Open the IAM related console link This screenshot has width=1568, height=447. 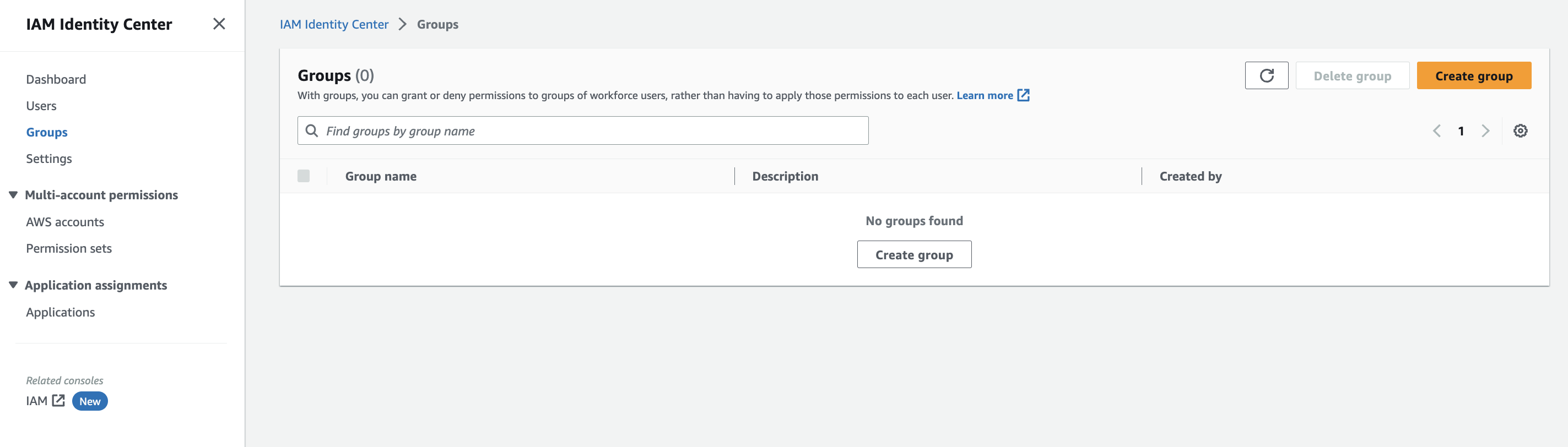(x=36, y=401)
